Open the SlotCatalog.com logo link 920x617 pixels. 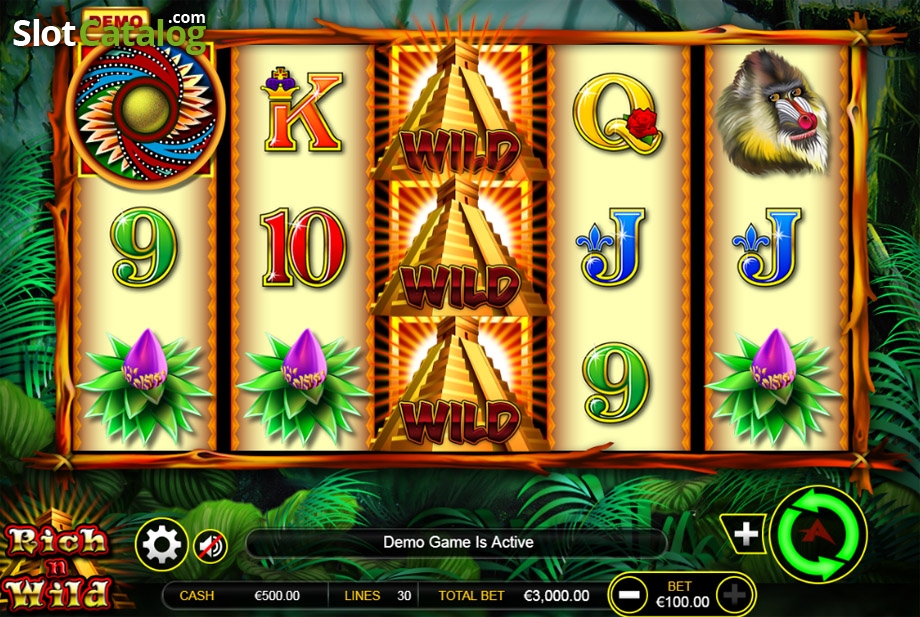(x=110, y=31)
